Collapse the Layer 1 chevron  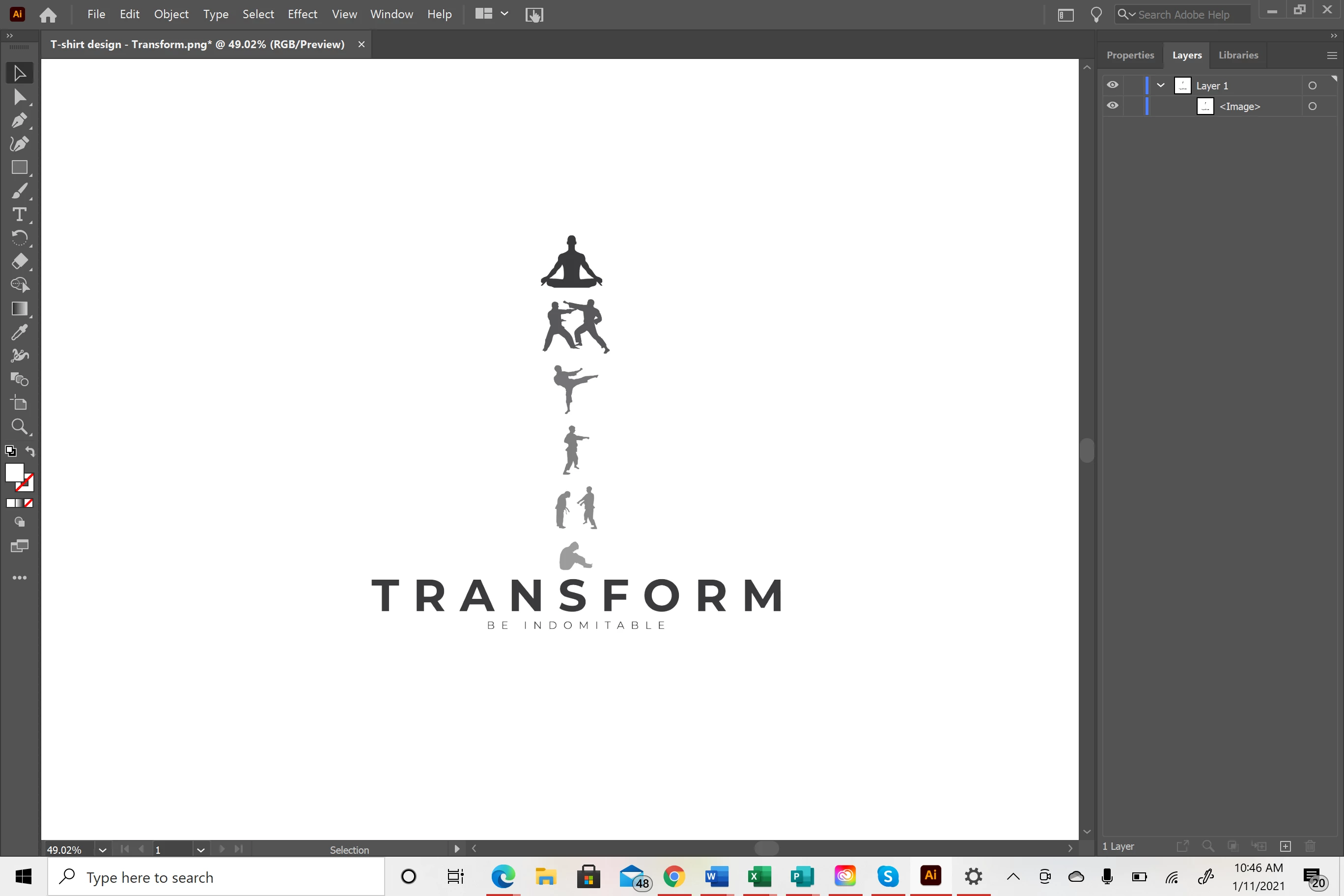[1161, 85]
